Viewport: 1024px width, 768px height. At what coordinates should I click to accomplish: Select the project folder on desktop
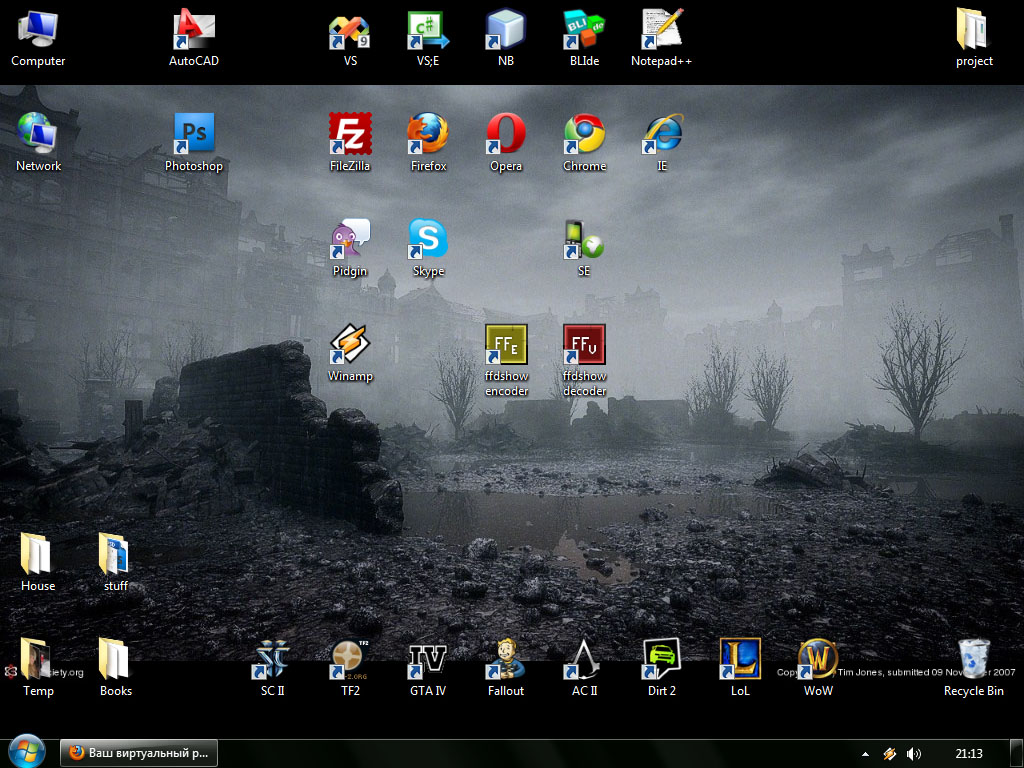[973, 30]
